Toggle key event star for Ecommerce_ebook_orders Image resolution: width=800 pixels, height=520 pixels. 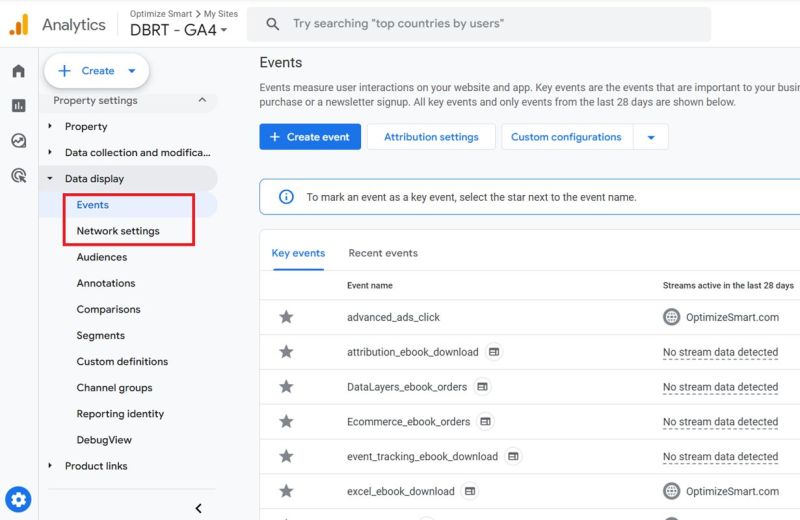click(286, 422)
